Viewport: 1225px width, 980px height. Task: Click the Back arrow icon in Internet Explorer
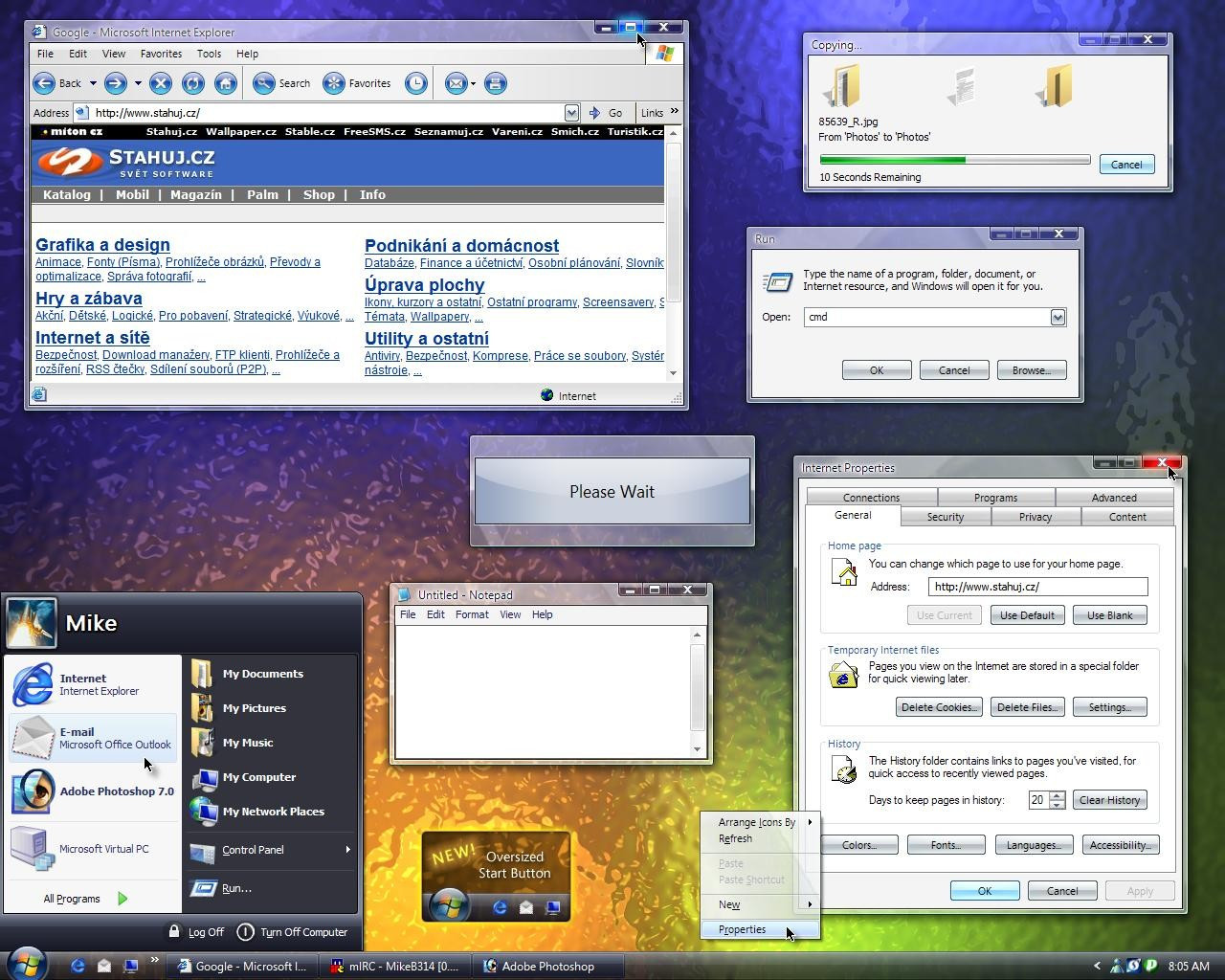click(x=44, y=83)
